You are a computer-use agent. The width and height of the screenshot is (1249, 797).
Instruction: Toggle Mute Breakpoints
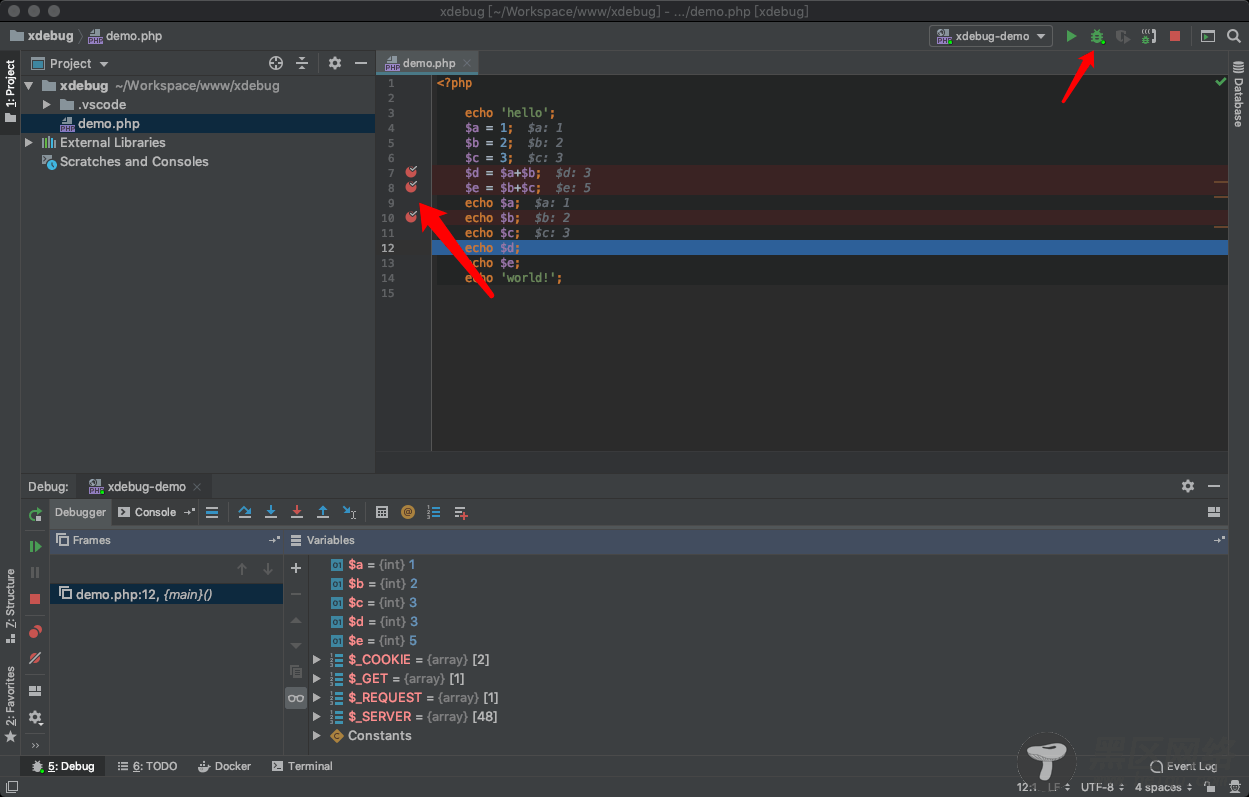click(x=35, y=658)
